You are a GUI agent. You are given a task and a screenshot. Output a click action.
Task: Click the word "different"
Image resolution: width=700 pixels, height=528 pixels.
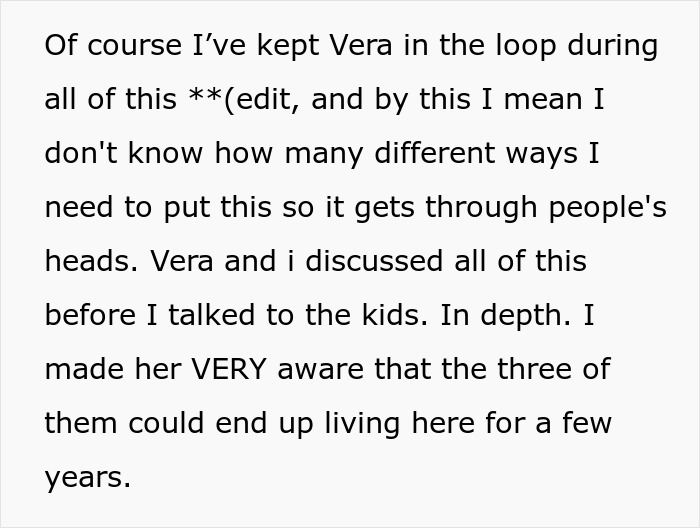point(434,153)
